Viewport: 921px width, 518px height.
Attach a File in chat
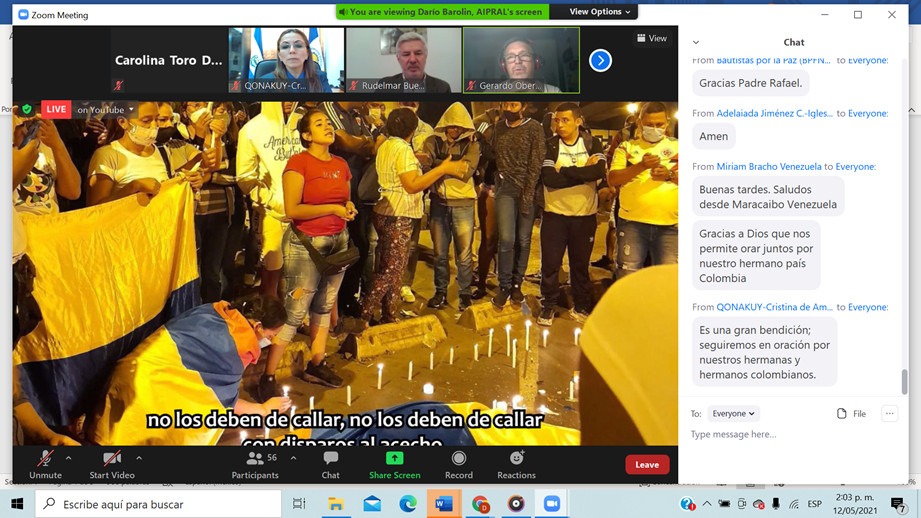851,413
